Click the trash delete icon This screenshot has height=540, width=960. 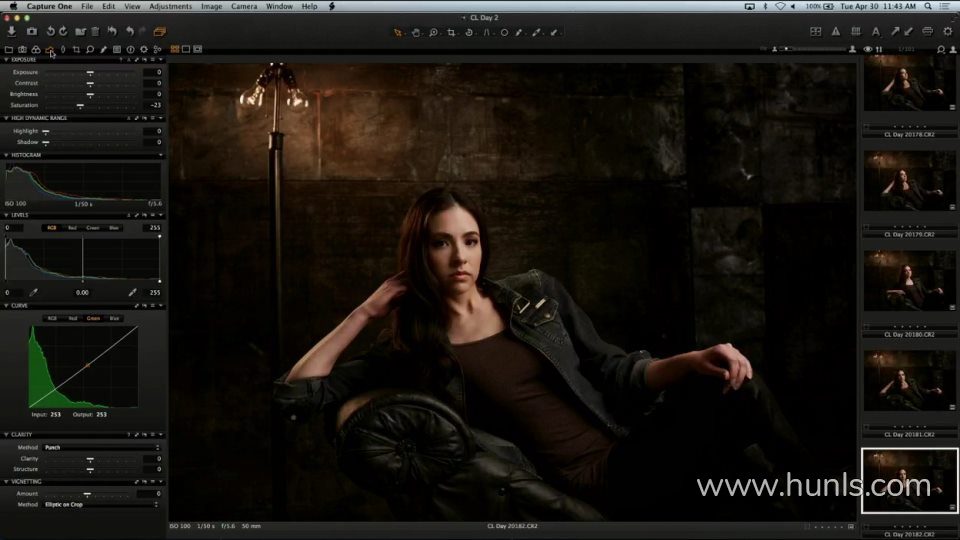click(x=95, y=31)
